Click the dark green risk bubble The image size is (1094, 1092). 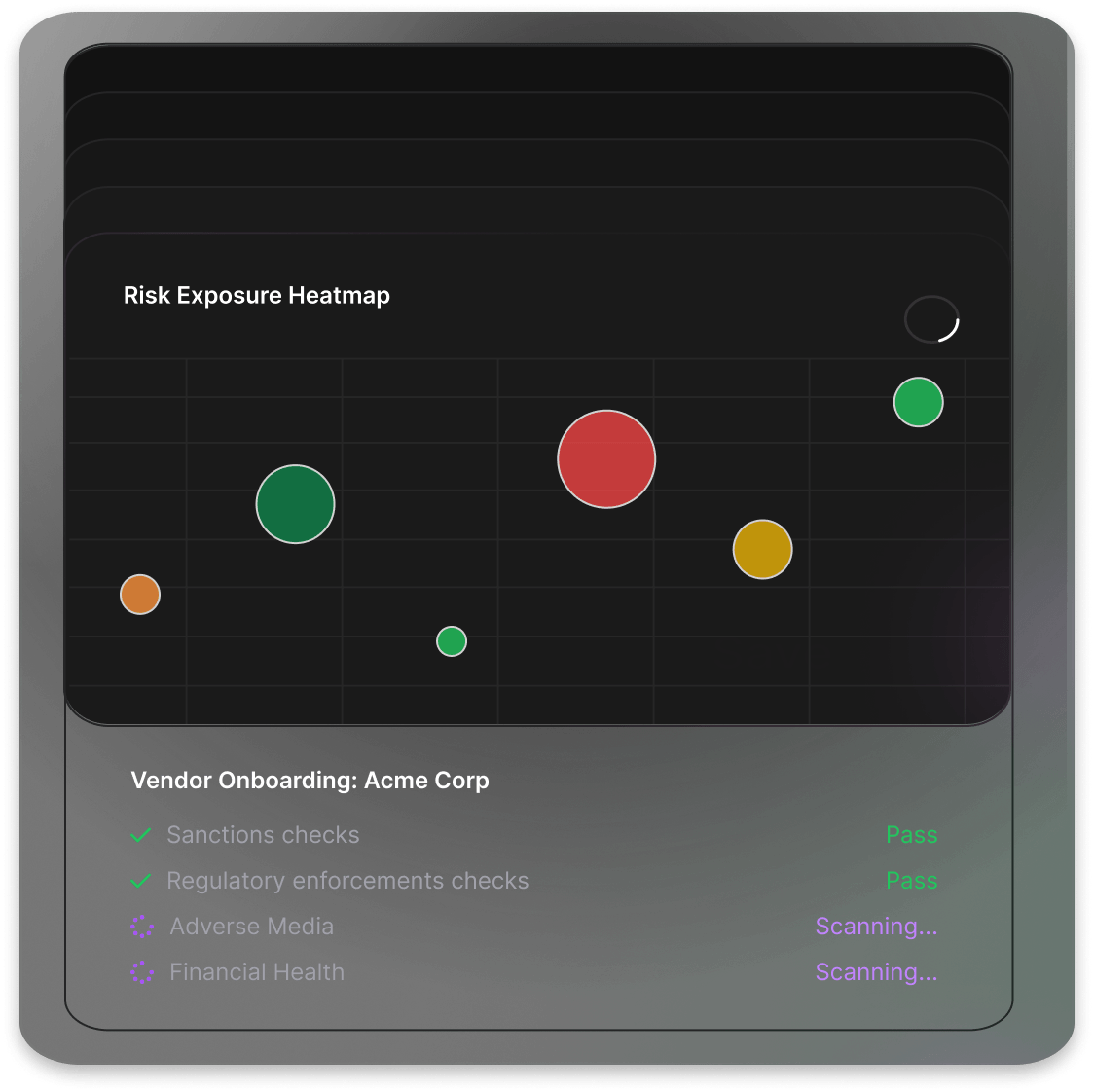pos(295,504)
